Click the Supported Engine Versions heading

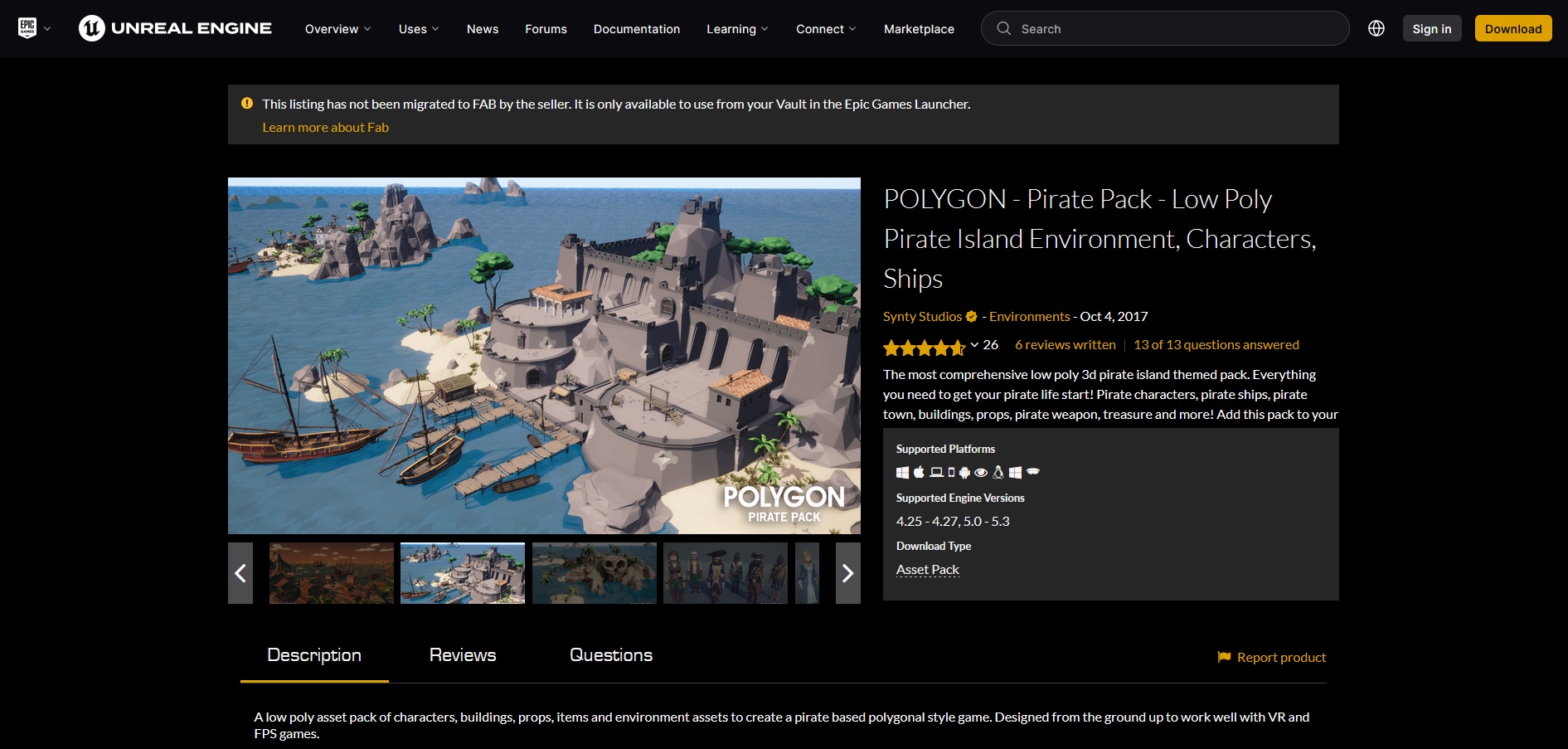[x=960, y=498]
